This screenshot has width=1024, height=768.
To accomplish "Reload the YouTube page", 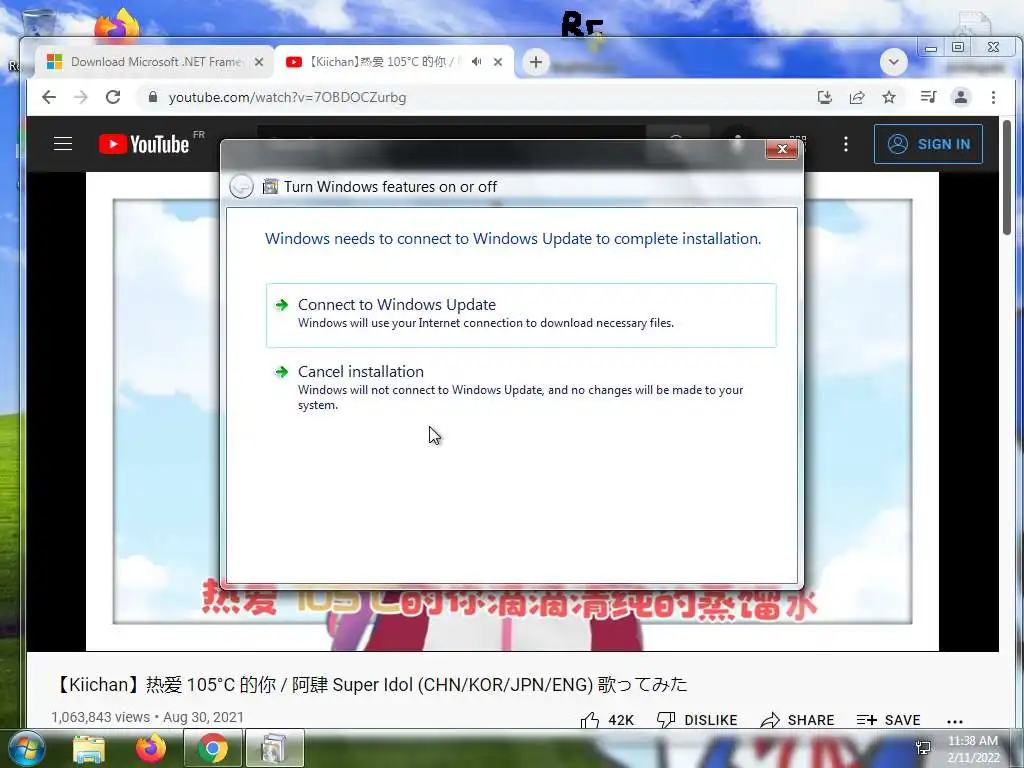I will pos(113,97).
